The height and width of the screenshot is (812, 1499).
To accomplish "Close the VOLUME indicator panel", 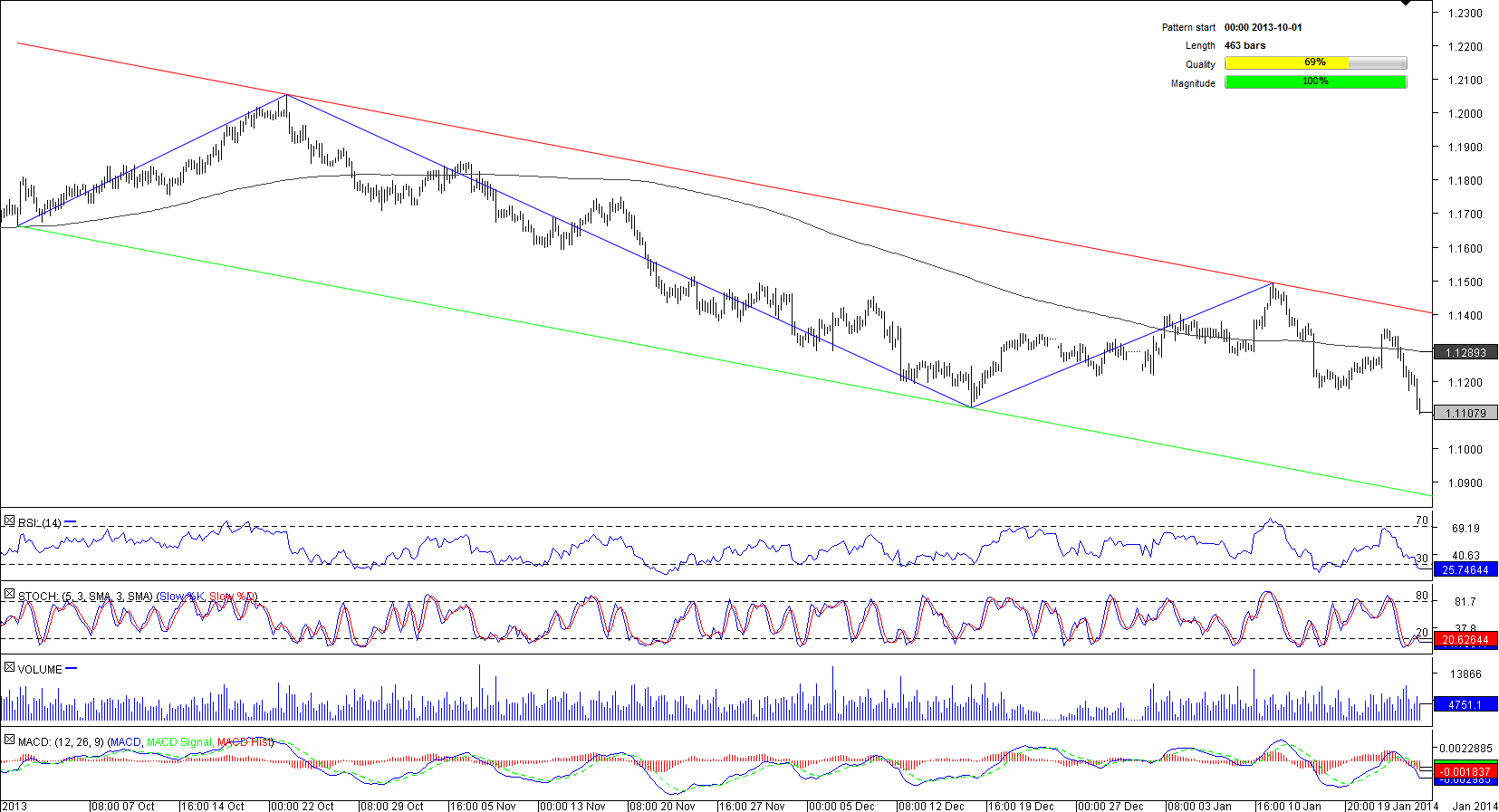I will point(9,668).
